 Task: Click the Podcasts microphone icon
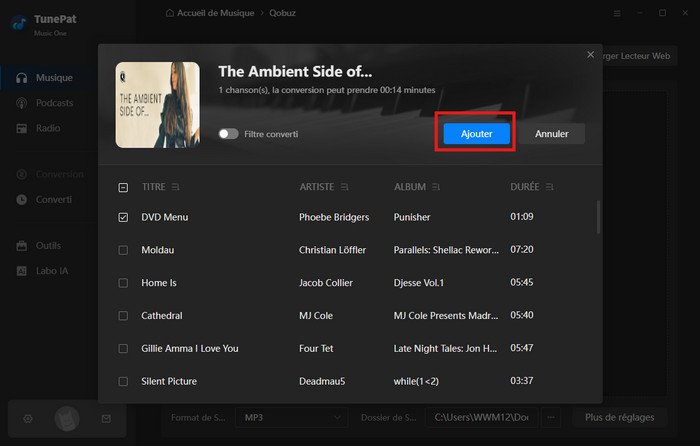pos(21,103)
